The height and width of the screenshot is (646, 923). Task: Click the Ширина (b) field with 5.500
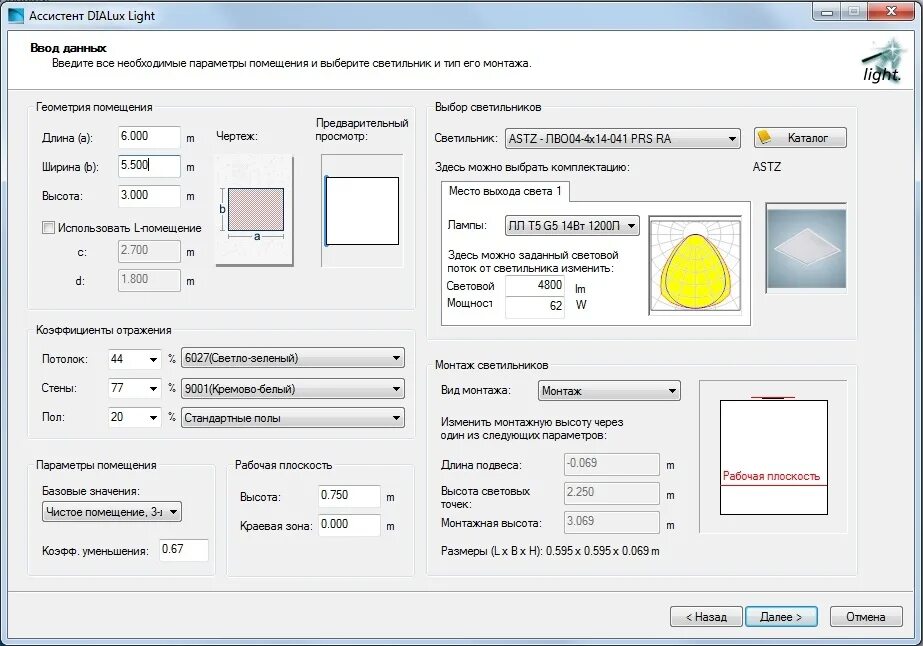(x=149, y=166)
